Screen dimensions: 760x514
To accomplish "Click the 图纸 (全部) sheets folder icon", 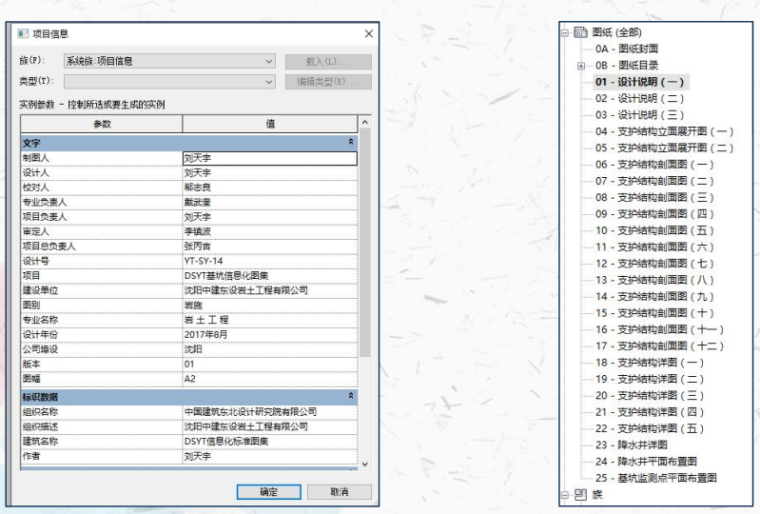I will click(581, 31).
